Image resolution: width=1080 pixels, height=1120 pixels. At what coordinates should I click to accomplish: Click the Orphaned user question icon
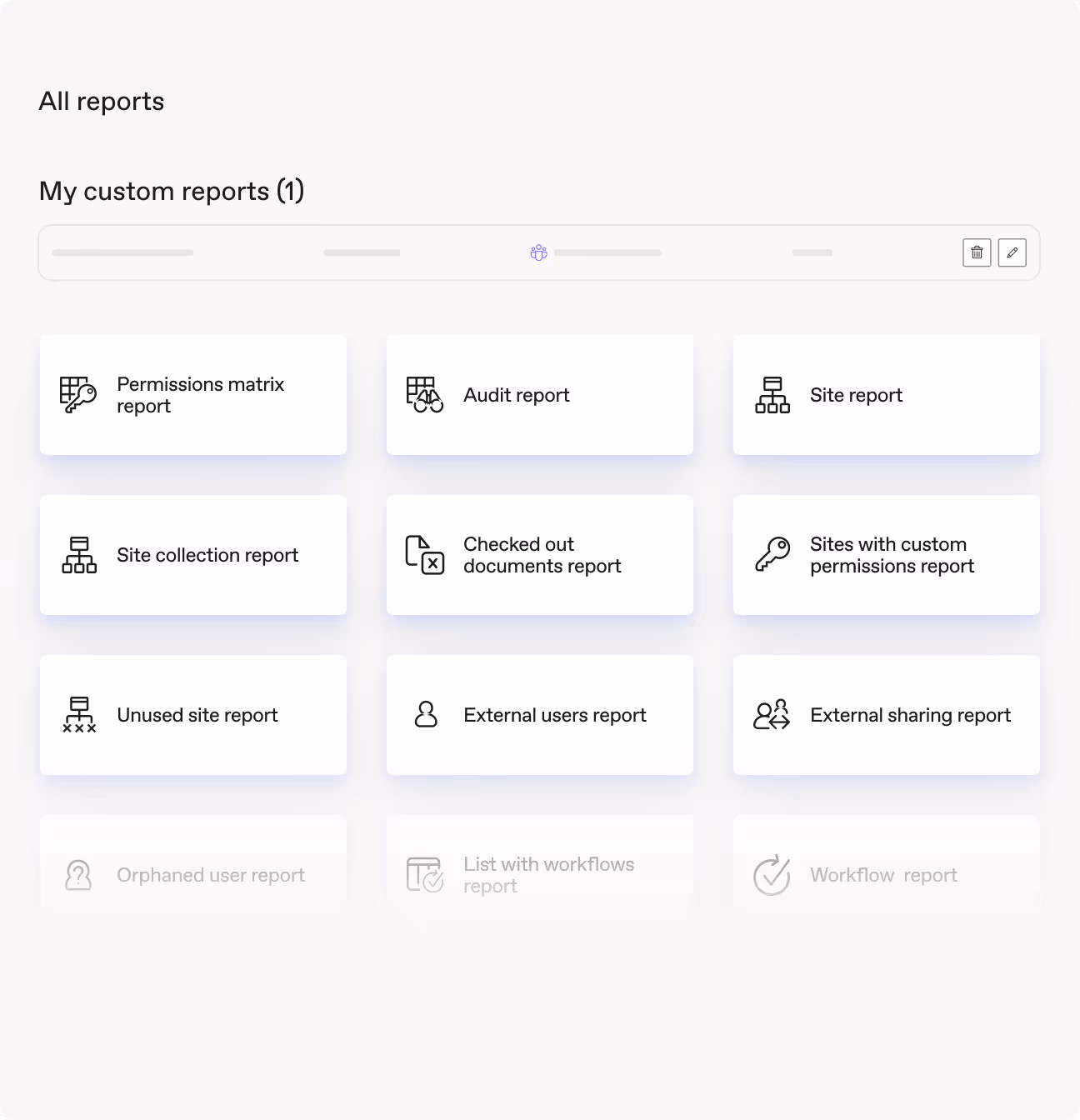click(78, 875)
